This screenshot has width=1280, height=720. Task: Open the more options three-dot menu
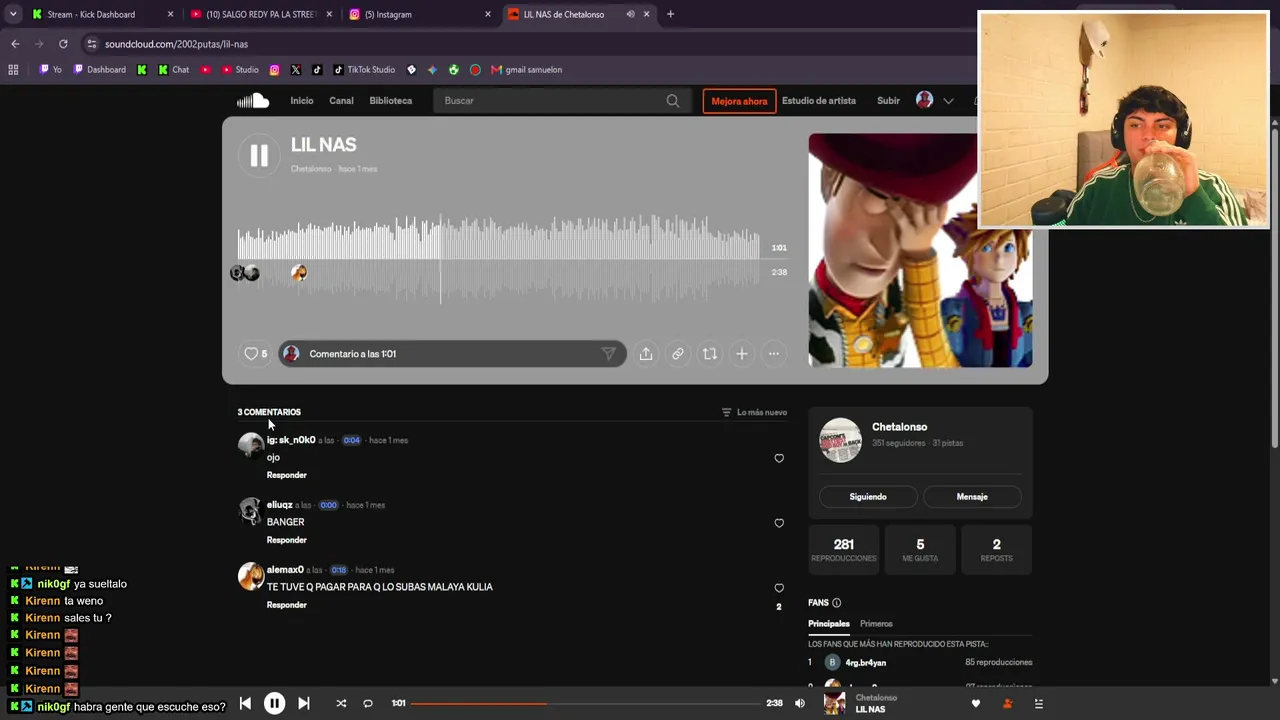tap(774, 353)
